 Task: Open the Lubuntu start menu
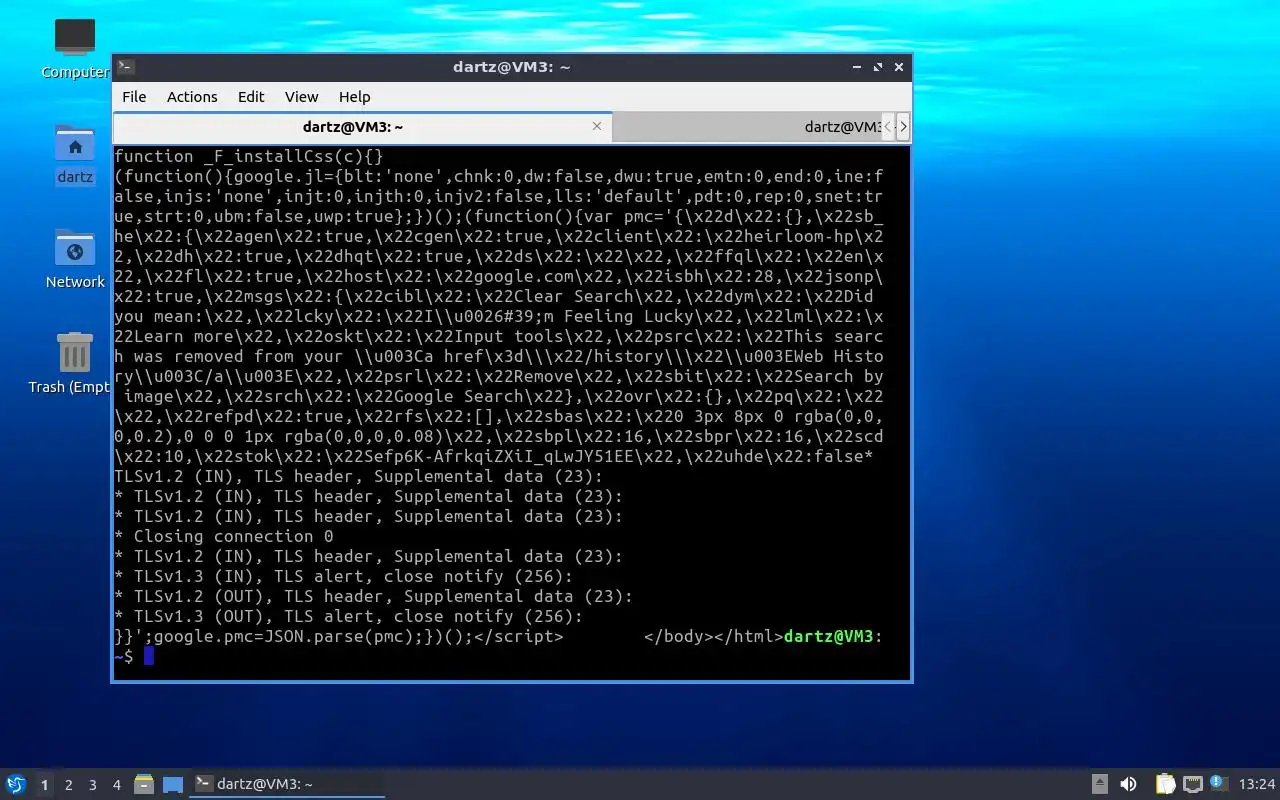(x=16, y=784)
